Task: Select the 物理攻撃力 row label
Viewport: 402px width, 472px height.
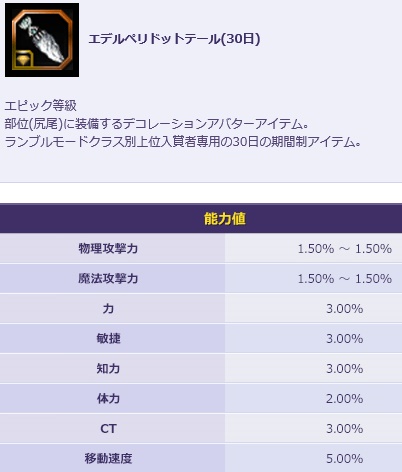Action: pos(108,248)
